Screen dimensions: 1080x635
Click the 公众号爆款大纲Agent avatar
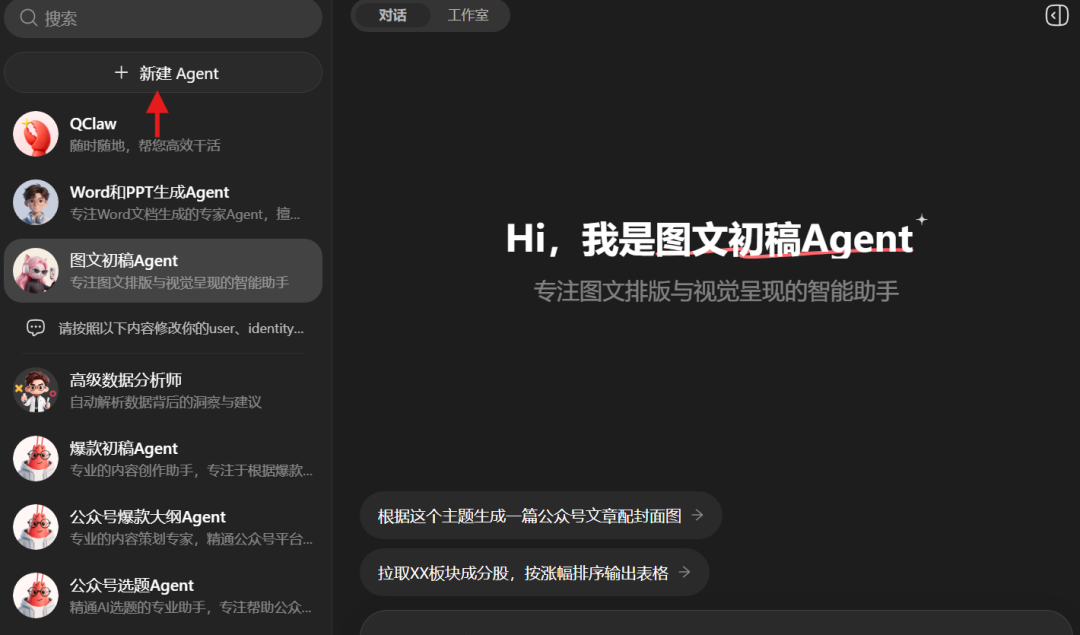[36, 527]
